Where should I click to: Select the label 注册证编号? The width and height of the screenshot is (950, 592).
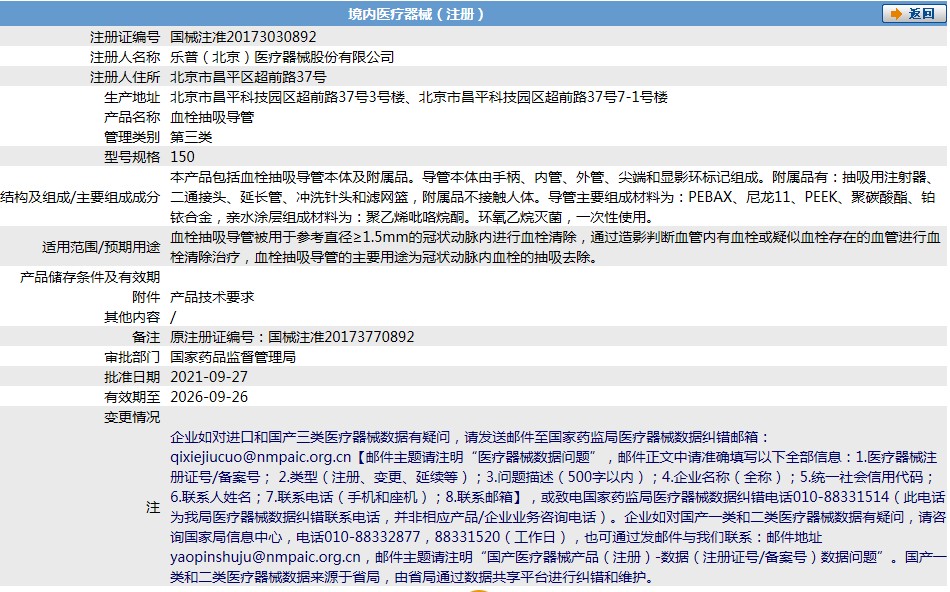pyautogui.click(x=125, y=37)
